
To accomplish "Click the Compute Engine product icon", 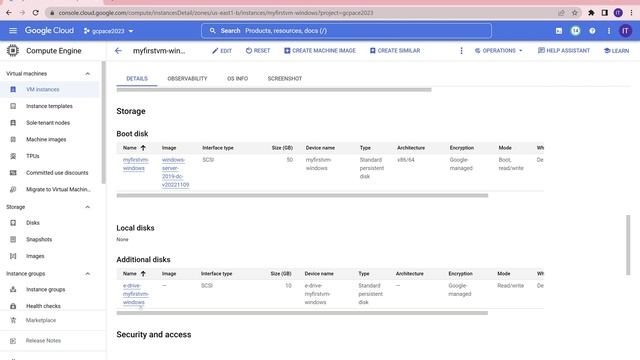I will (x=13, y=51).
